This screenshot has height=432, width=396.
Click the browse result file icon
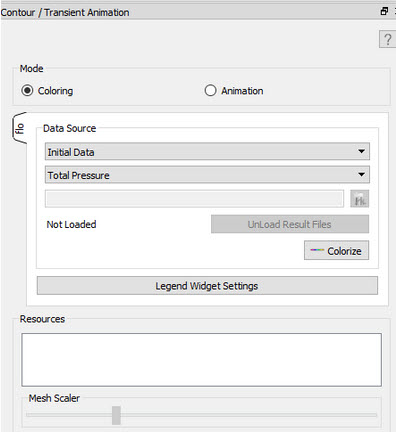coord(359,199)
